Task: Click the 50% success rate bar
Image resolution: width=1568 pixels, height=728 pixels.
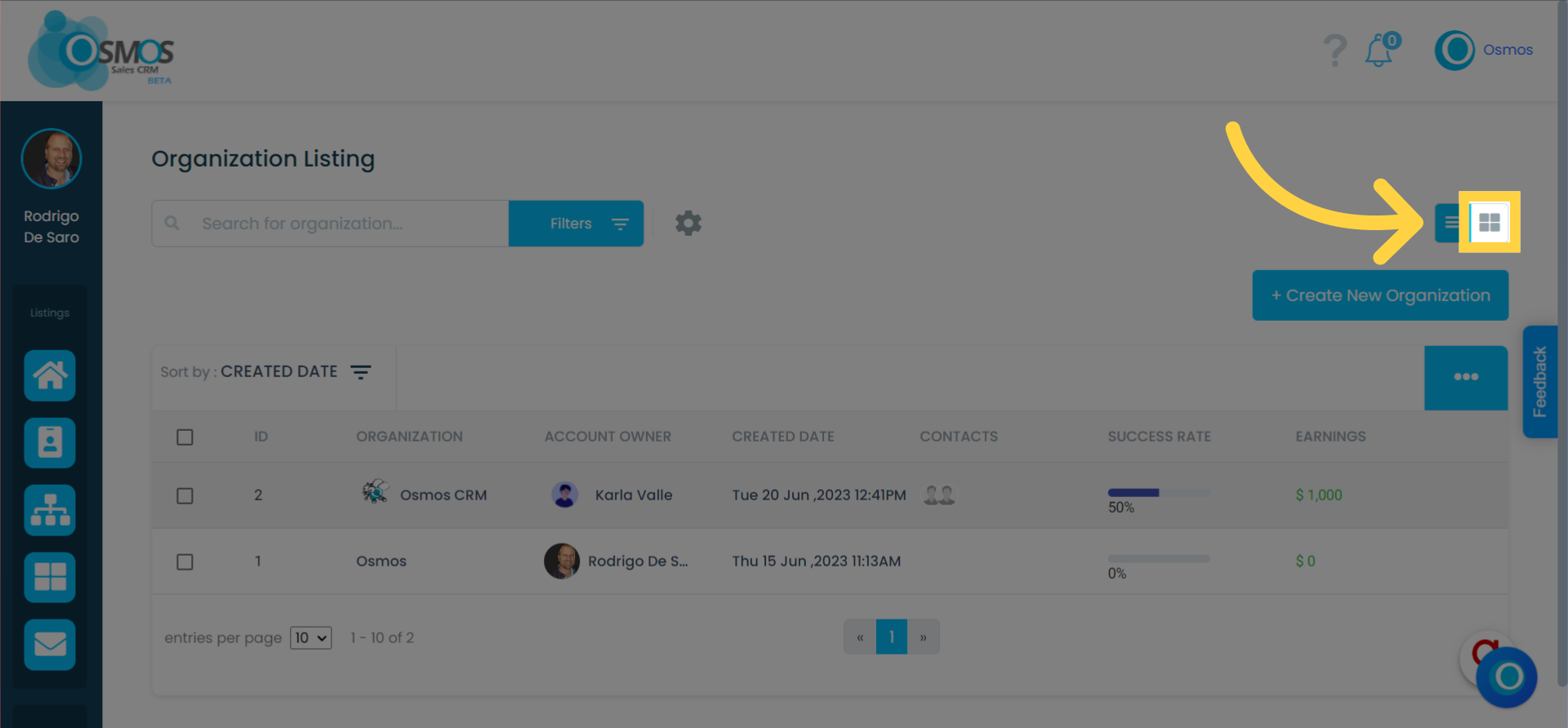Action: click(1159, 492)
